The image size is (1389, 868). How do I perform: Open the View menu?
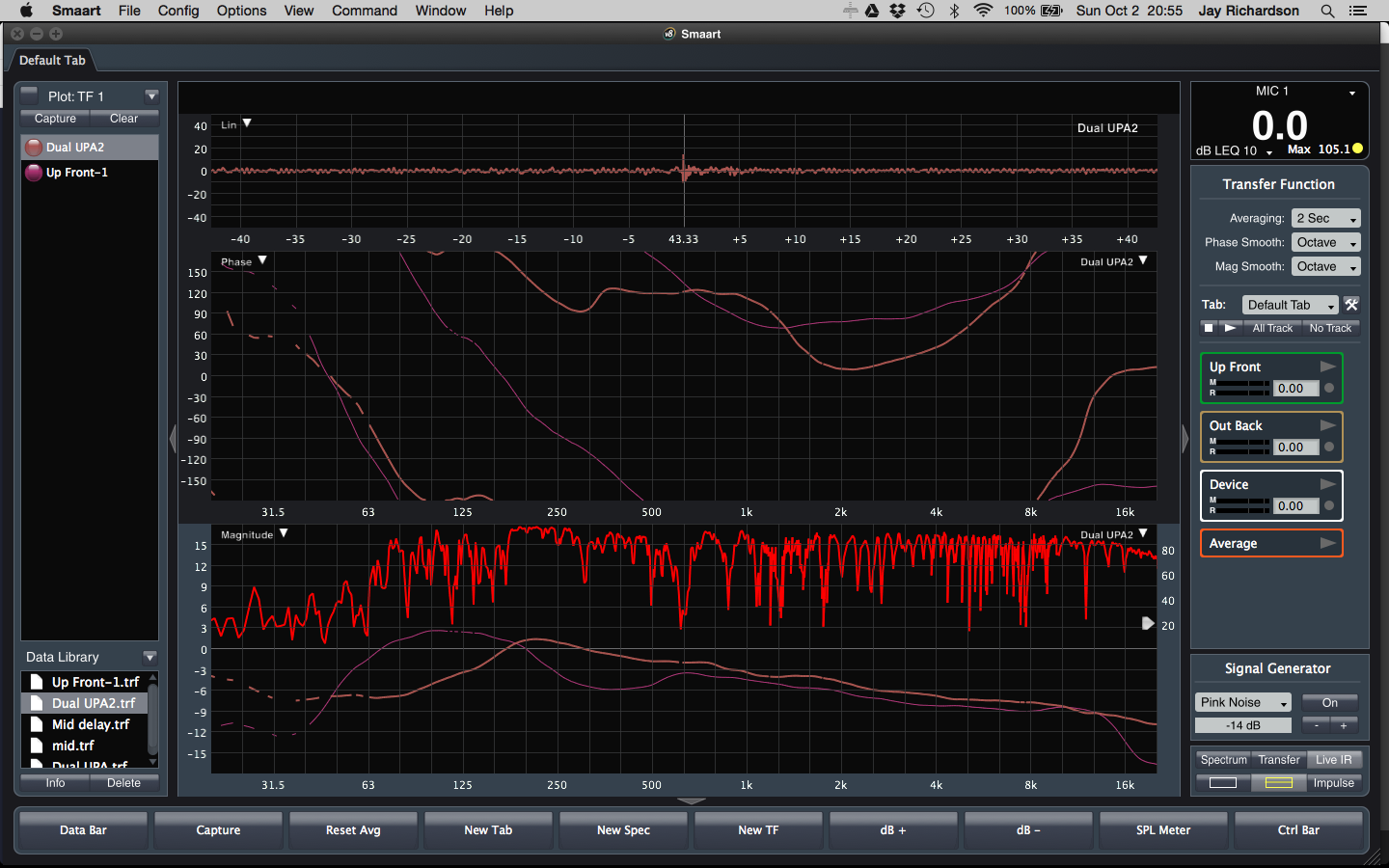coord(299,11)
